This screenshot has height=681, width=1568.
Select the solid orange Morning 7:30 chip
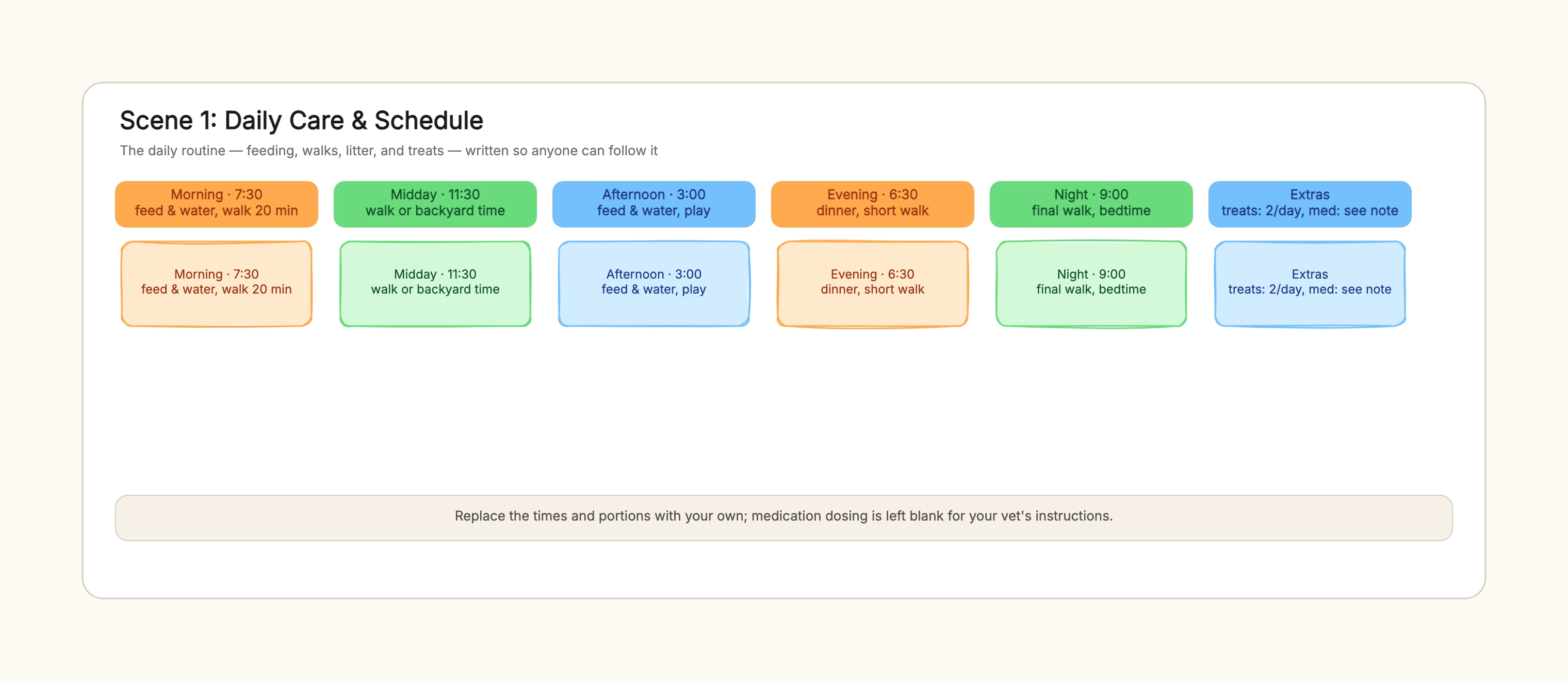point(216,203)
